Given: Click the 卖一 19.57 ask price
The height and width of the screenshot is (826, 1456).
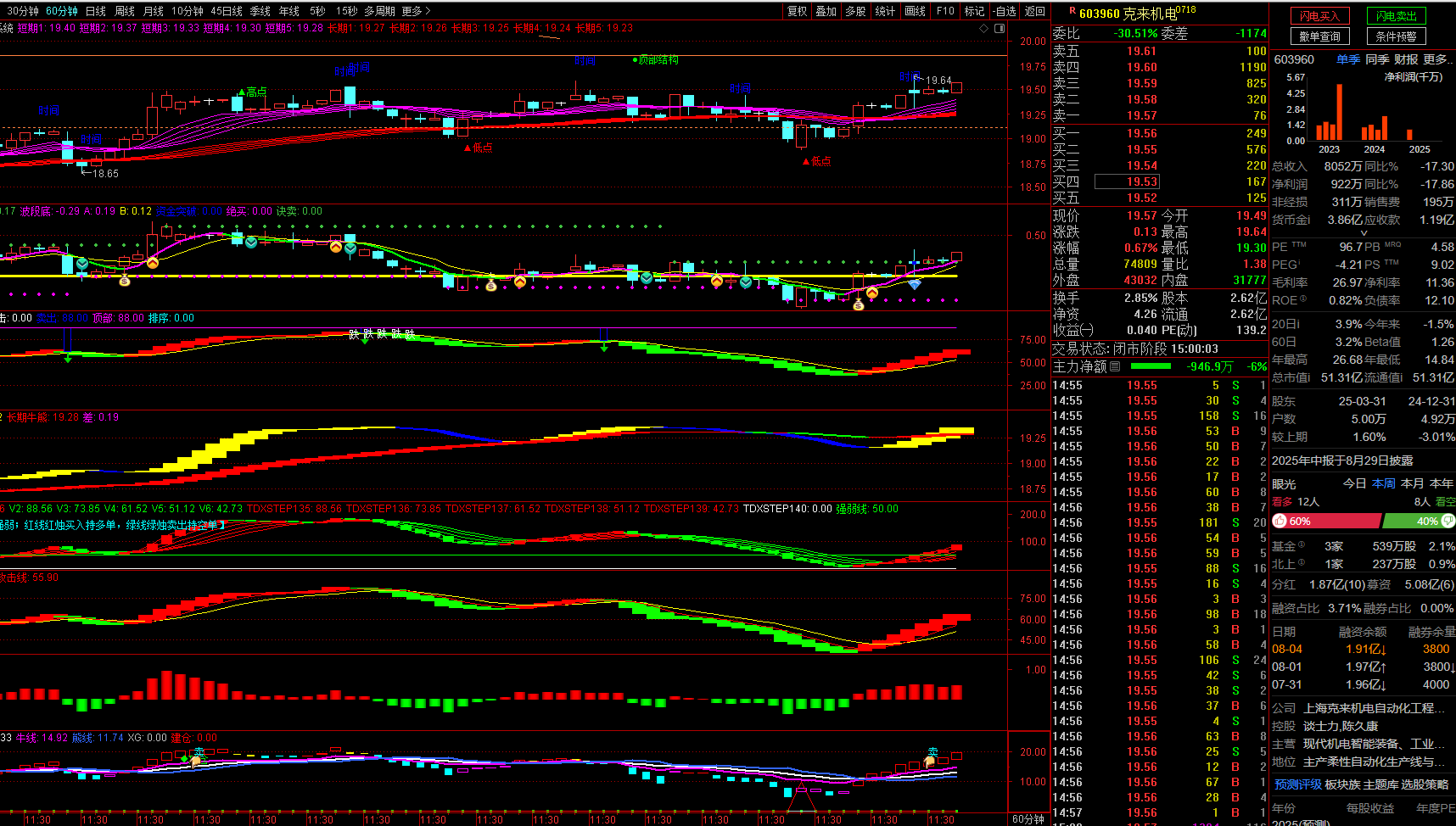Looking at the screenshot, I should tap(1142, 115).
